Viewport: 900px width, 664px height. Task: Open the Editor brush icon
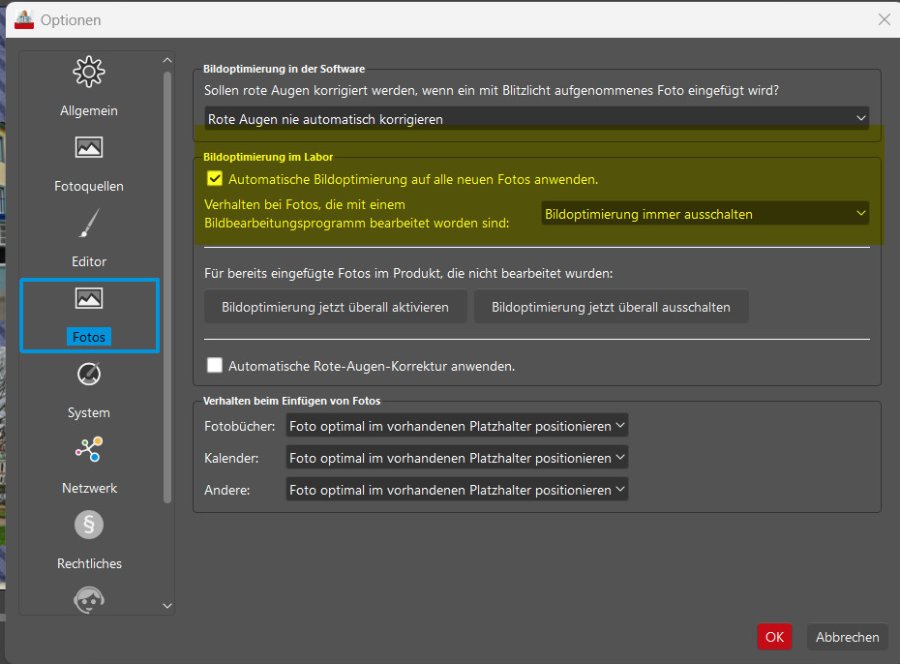point(89,224)
